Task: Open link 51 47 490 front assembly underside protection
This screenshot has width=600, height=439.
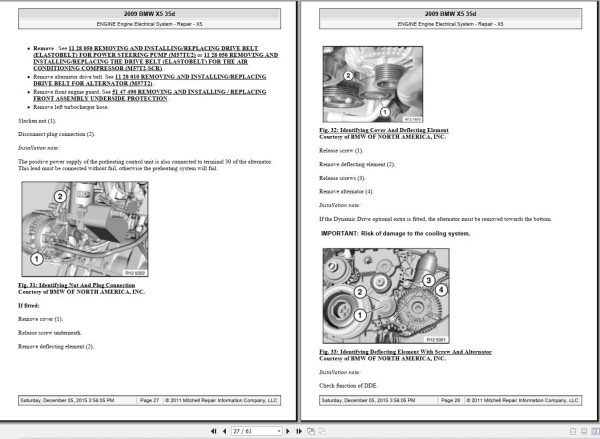Action: click(x=150, y=95)
